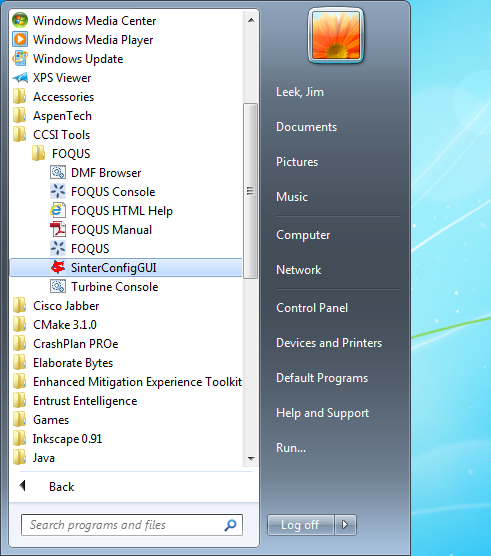
Task: Open the FOQUS Manual PDF icon
Action: point(58,230)
